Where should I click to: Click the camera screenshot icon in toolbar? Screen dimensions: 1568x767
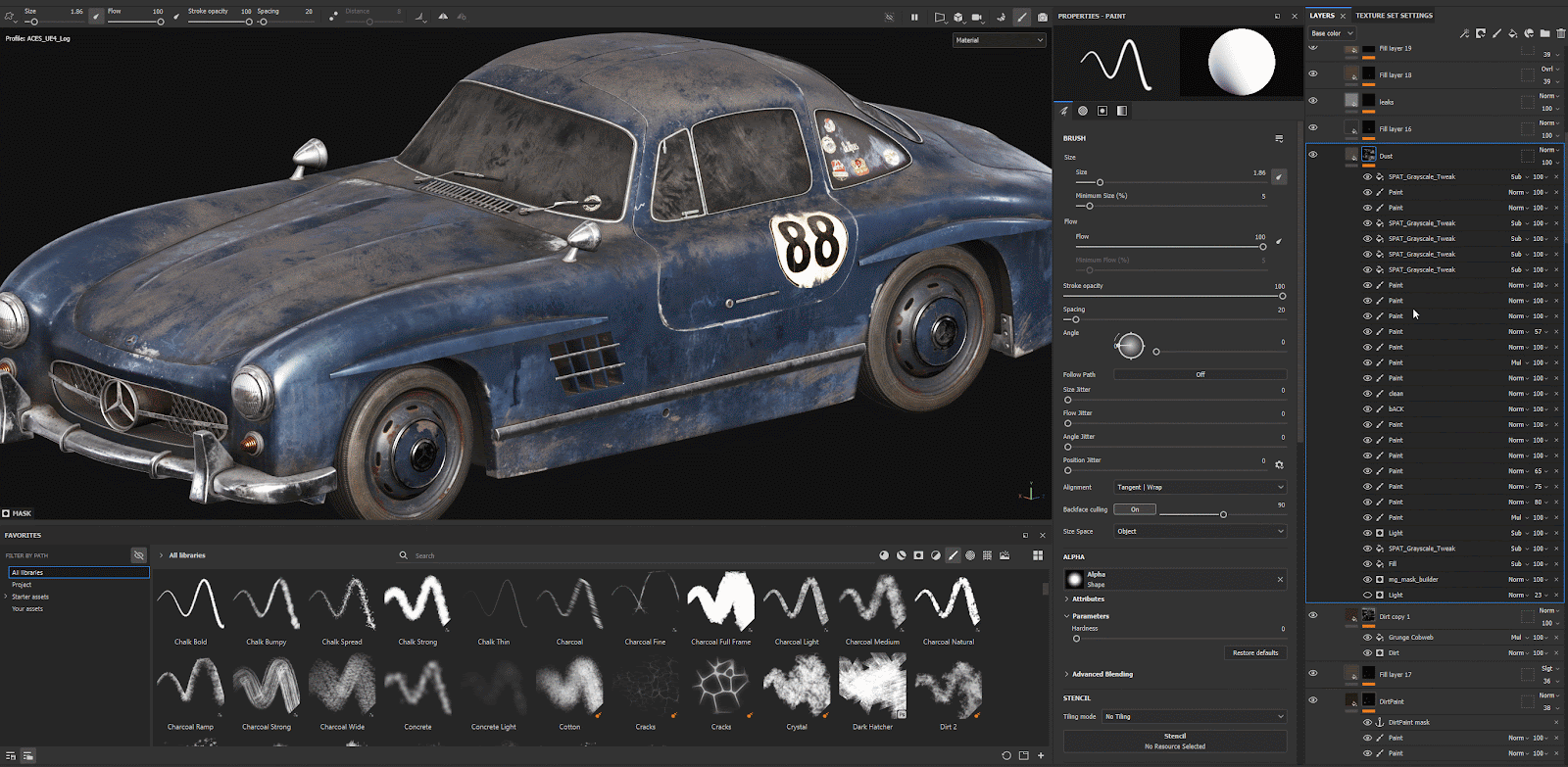click(x=1042, y=17)
